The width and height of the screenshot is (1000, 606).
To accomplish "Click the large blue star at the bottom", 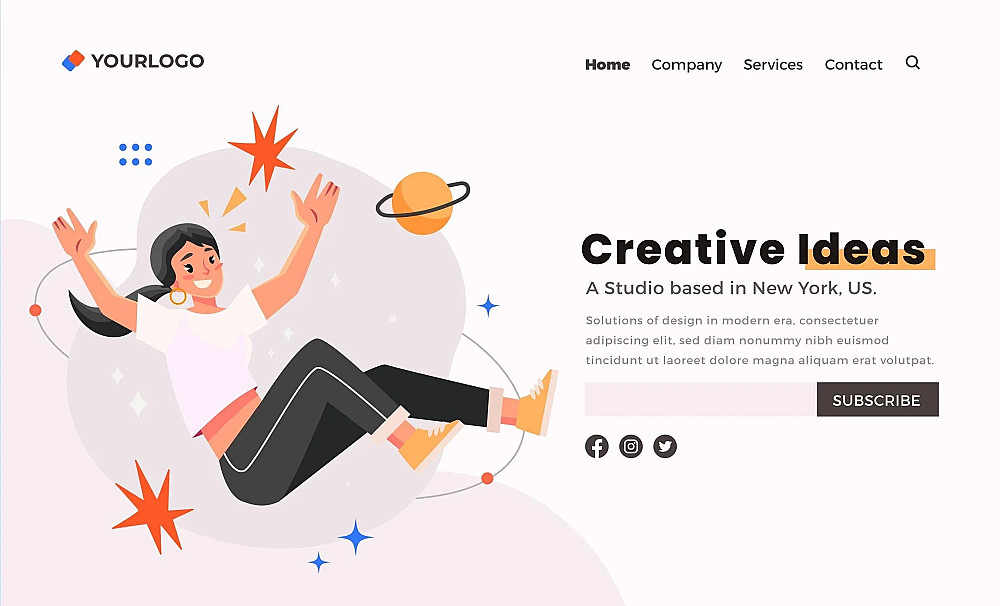I will coord(355,537).
